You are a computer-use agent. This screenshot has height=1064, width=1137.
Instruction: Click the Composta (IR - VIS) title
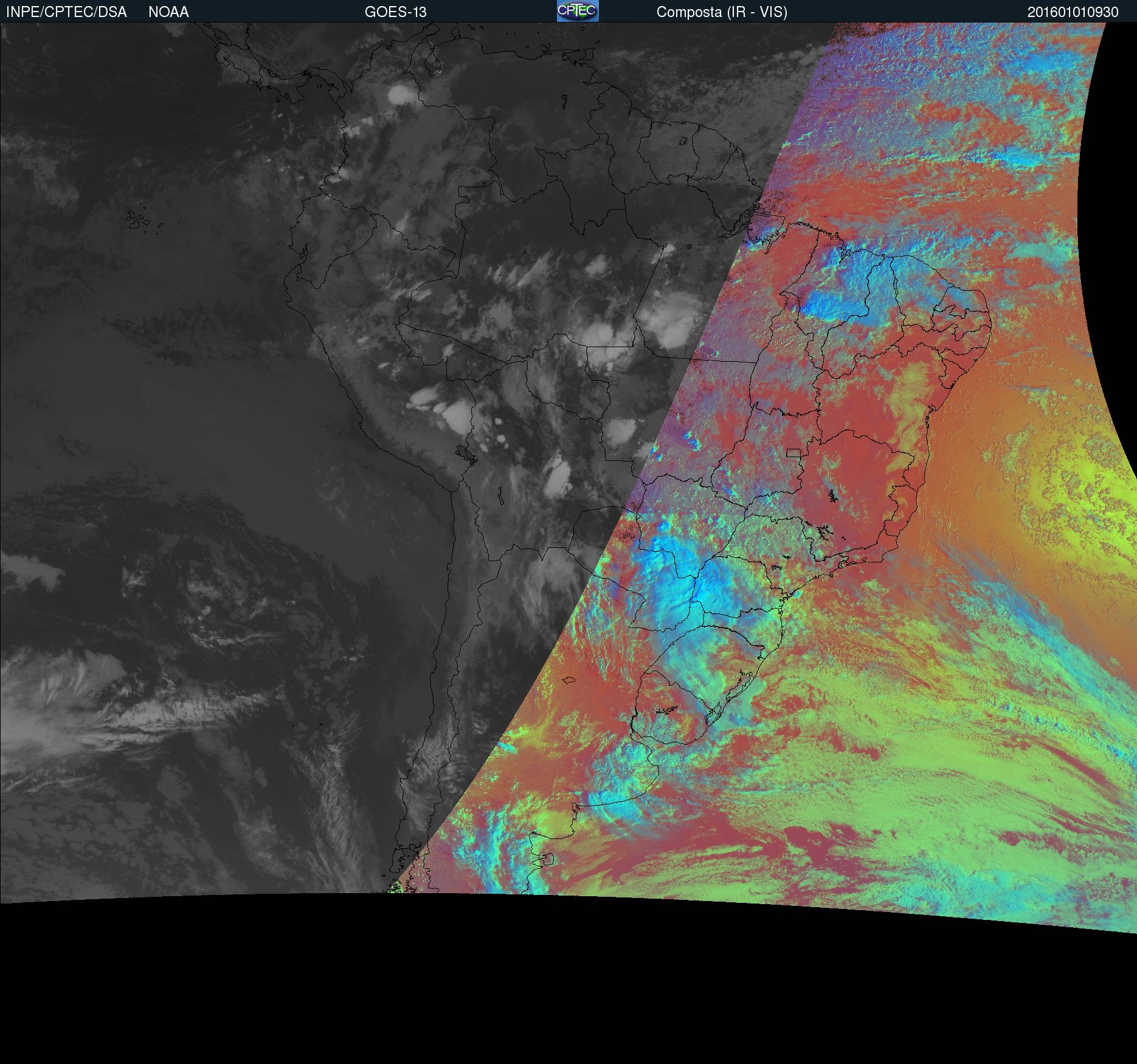pyautogui.click(x=722, y=12)
